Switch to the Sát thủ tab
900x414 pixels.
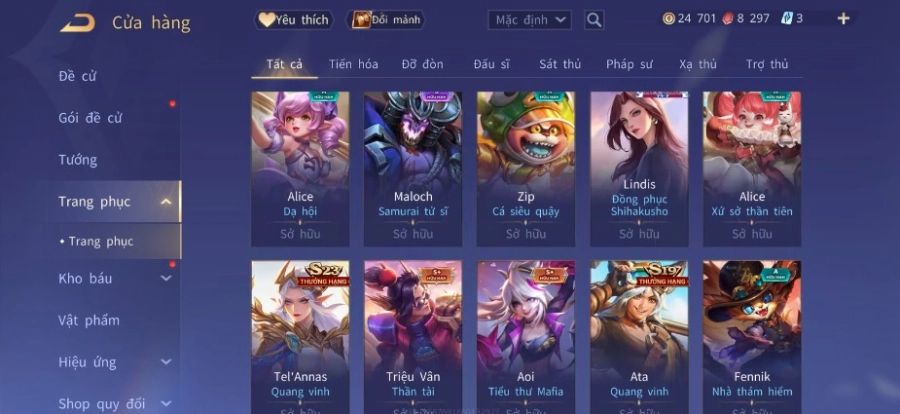pyautogui.click(x=560, y=64)
